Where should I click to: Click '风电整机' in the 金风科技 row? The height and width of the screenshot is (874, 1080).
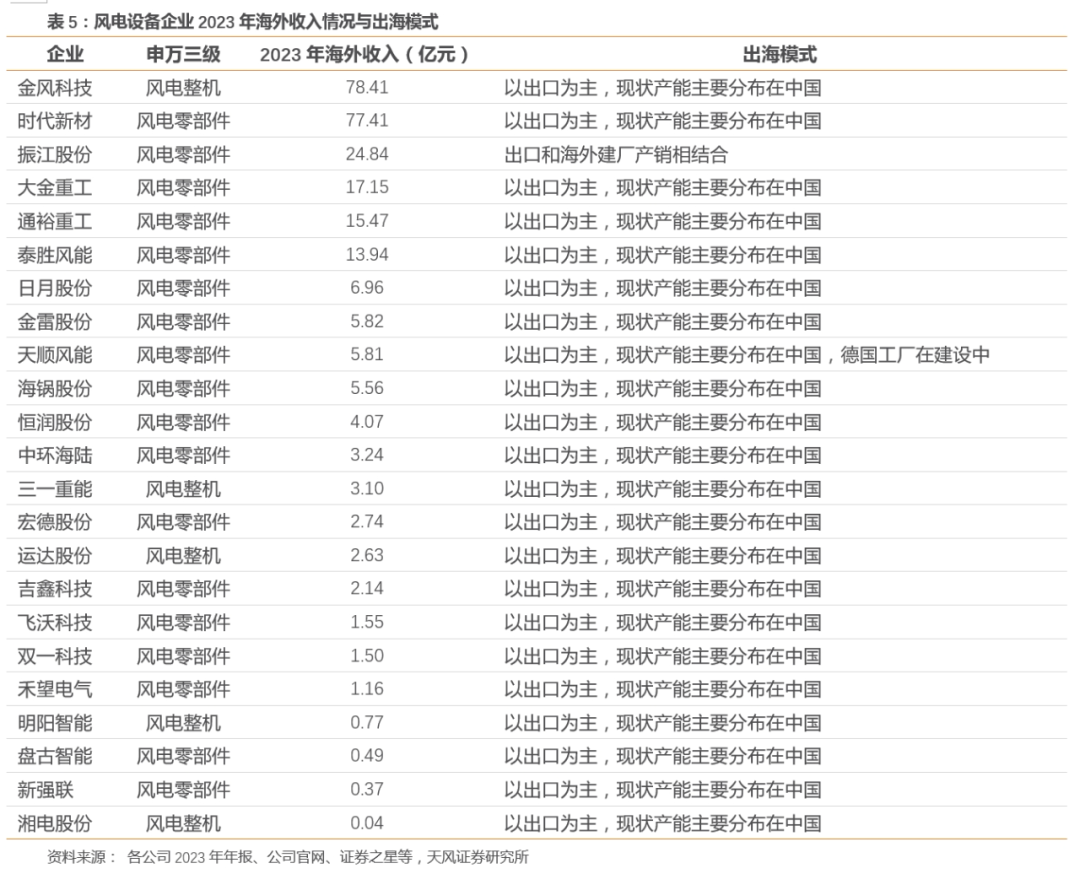tap(183, 87)
